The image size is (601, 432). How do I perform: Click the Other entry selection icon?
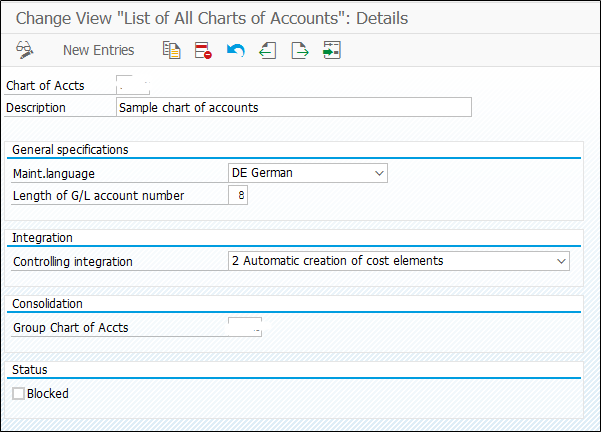click(332, 50)
